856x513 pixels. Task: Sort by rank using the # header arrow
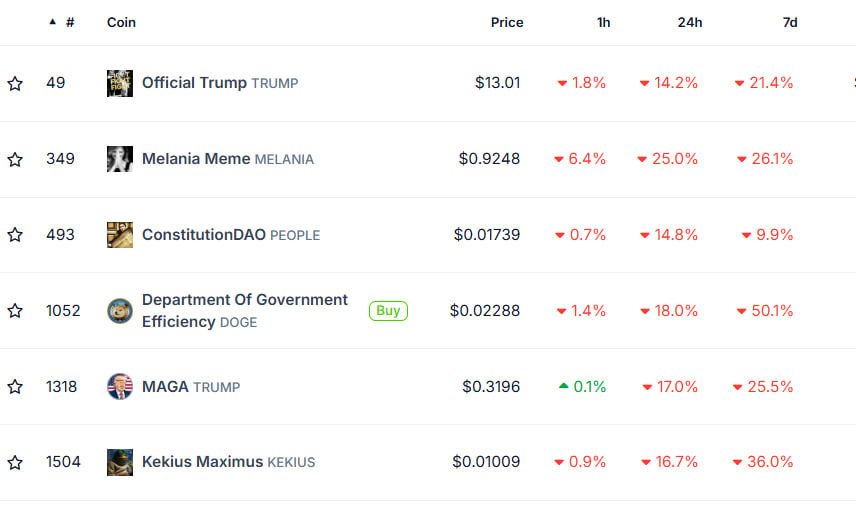[x=62, y=22]
